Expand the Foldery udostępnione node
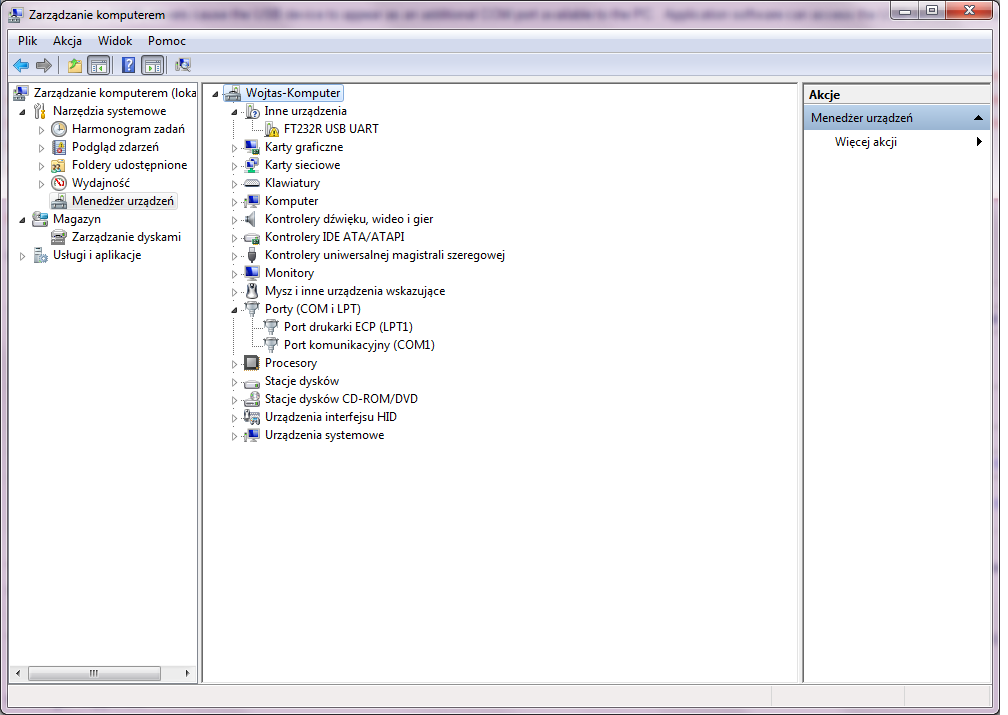Image resolution: width=1008 pixels, height=715 pixels. [42, 166]
